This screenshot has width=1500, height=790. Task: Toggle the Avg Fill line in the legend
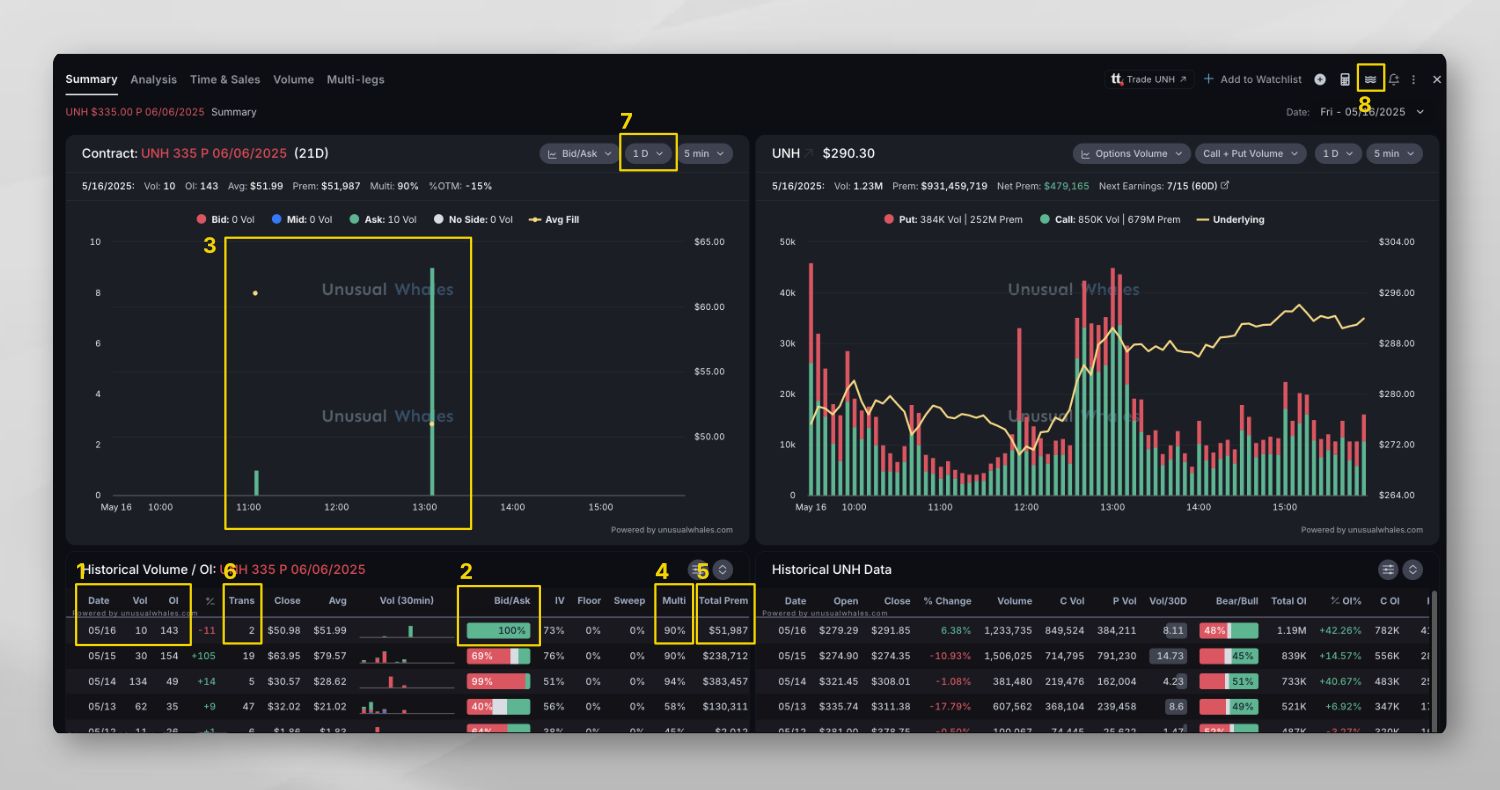tap(554, 219)
